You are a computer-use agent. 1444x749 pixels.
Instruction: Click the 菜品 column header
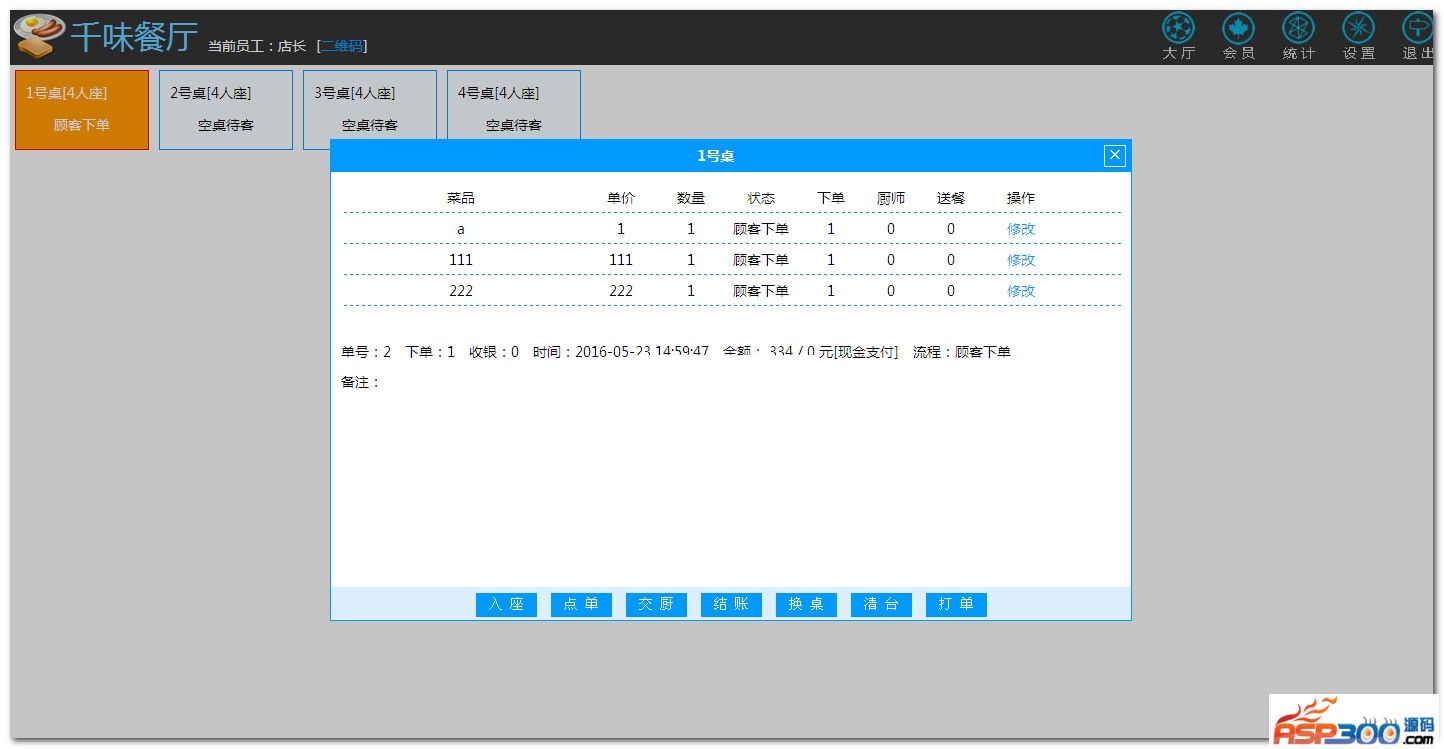coord(461,198)
